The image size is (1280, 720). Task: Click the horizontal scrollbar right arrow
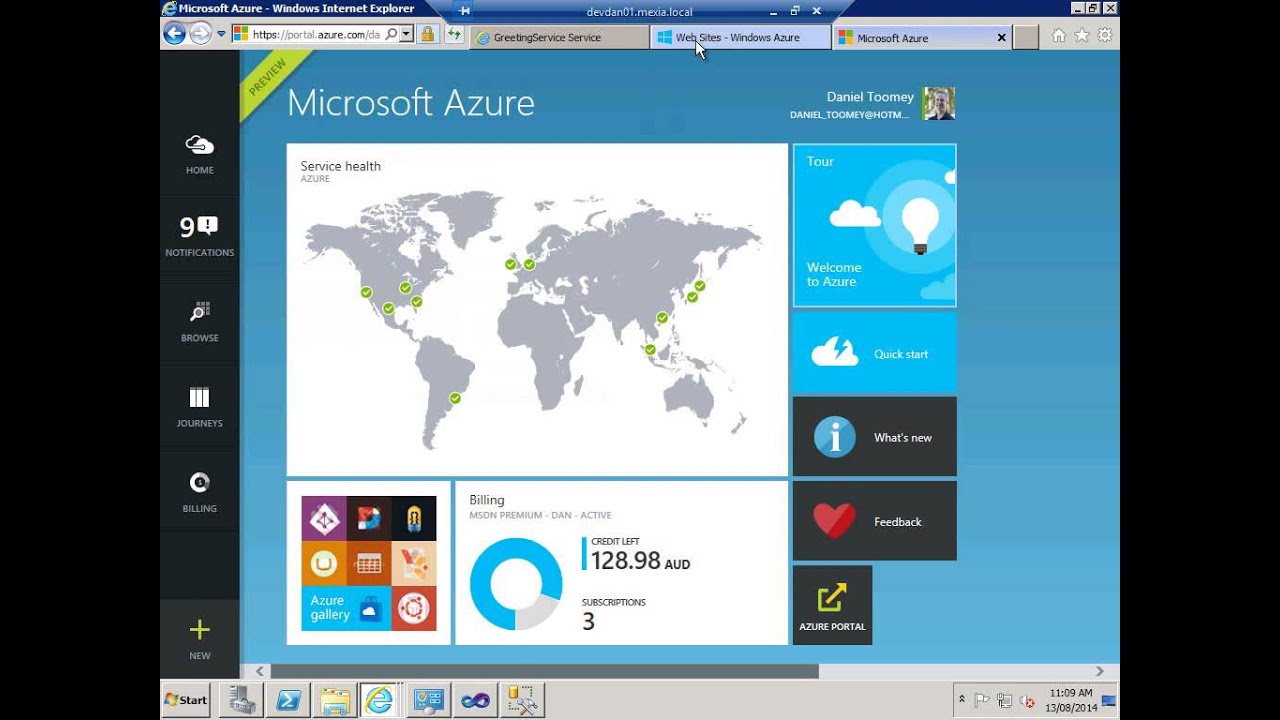1100,671
